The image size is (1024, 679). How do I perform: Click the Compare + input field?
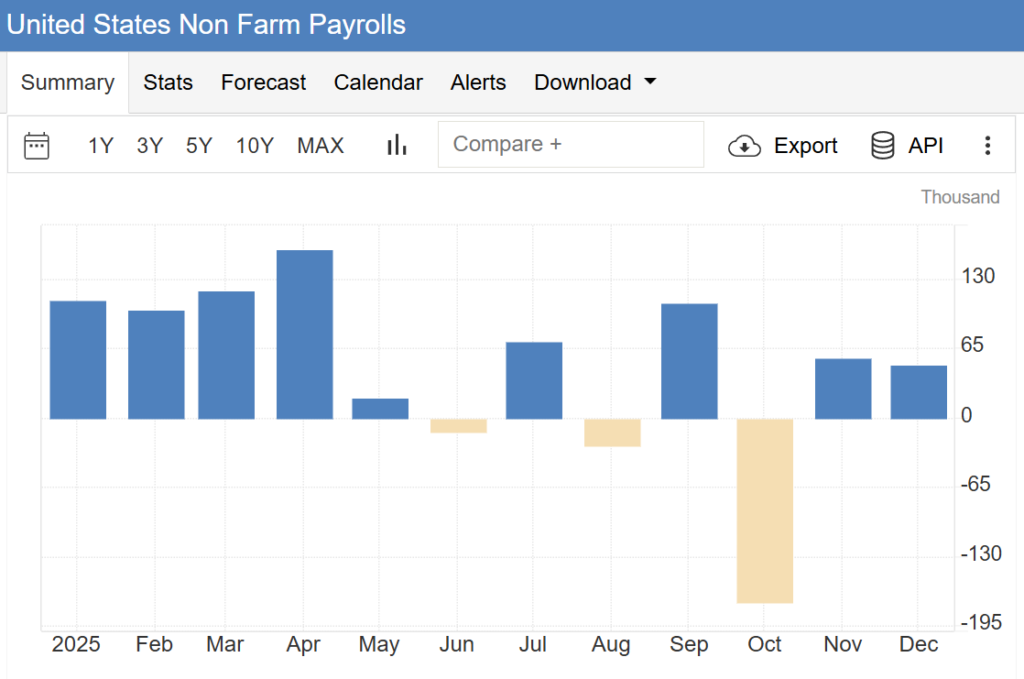570,145
